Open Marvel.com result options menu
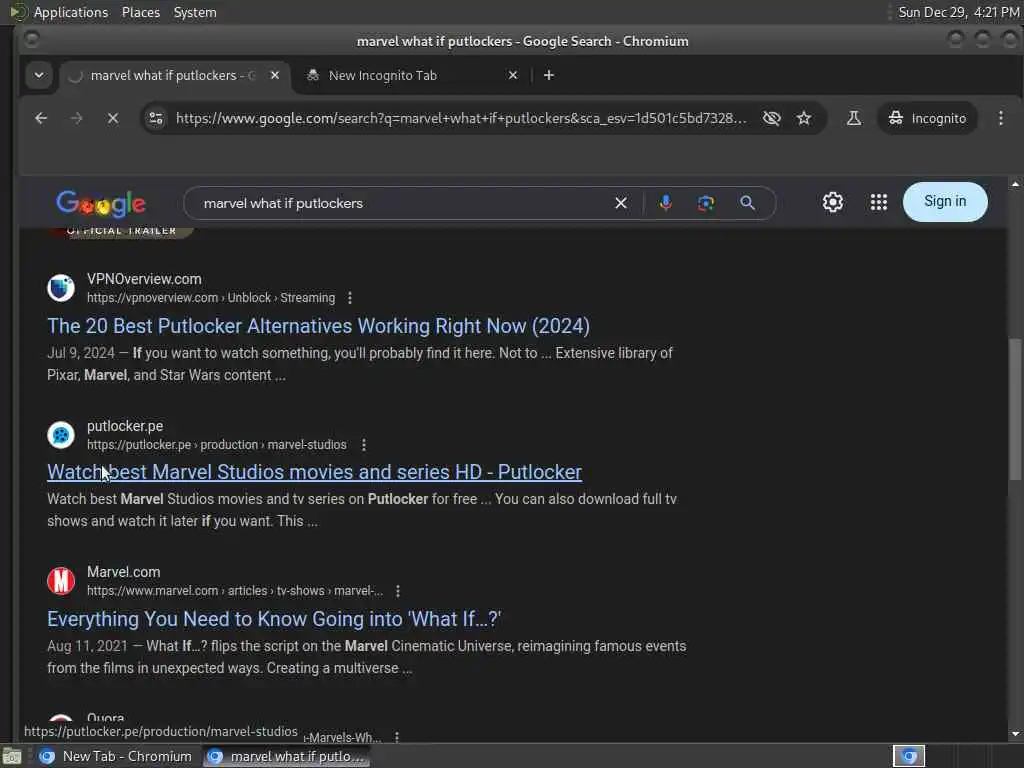Image resolution: width=1024 pixels, height=768 pixels. [x=398, y=591]
